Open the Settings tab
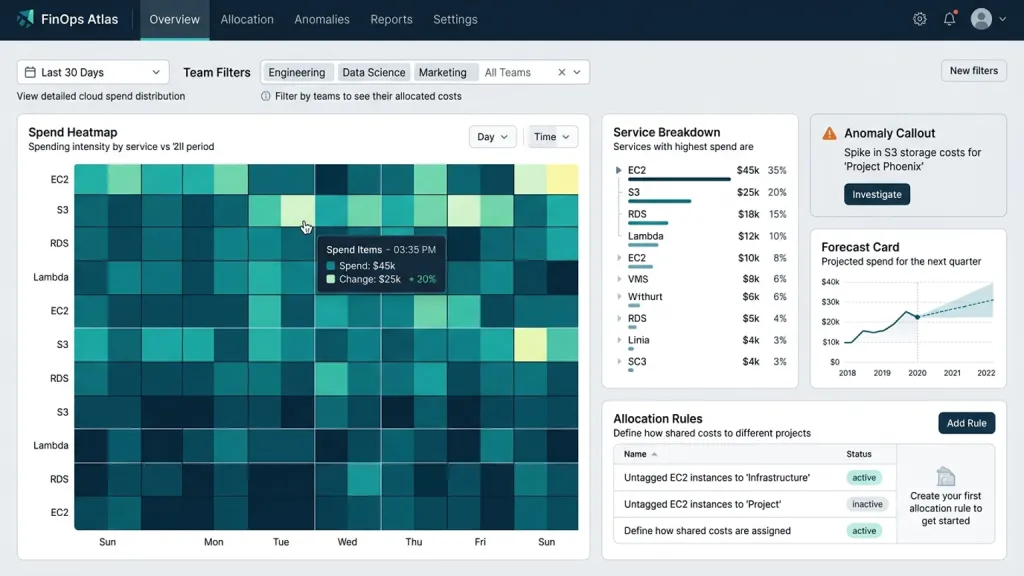 [x=455, y=20]
